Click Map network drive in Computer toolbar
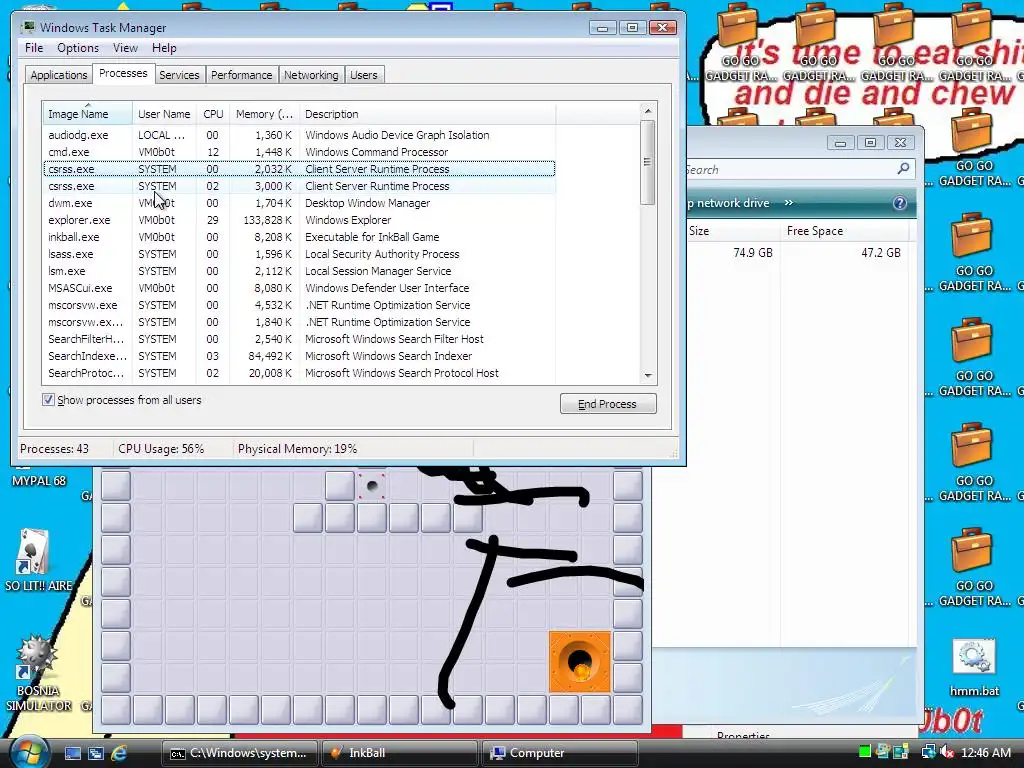Screen dimensions: 1024x768 pyautogui.click(x=728, y=203)
